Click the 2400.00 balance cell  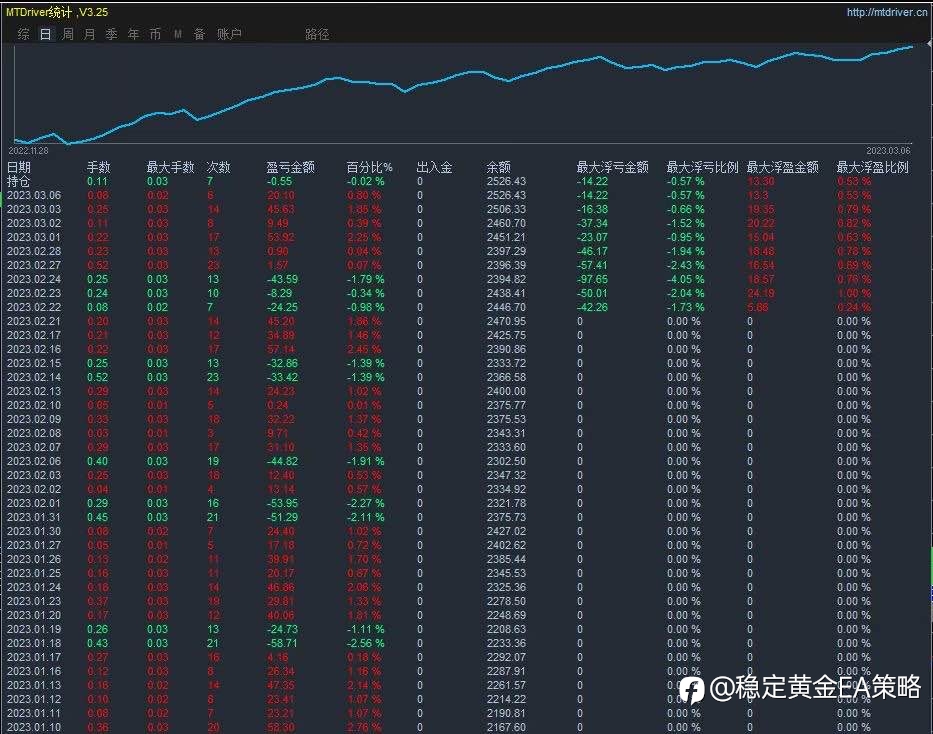point(506,391)
